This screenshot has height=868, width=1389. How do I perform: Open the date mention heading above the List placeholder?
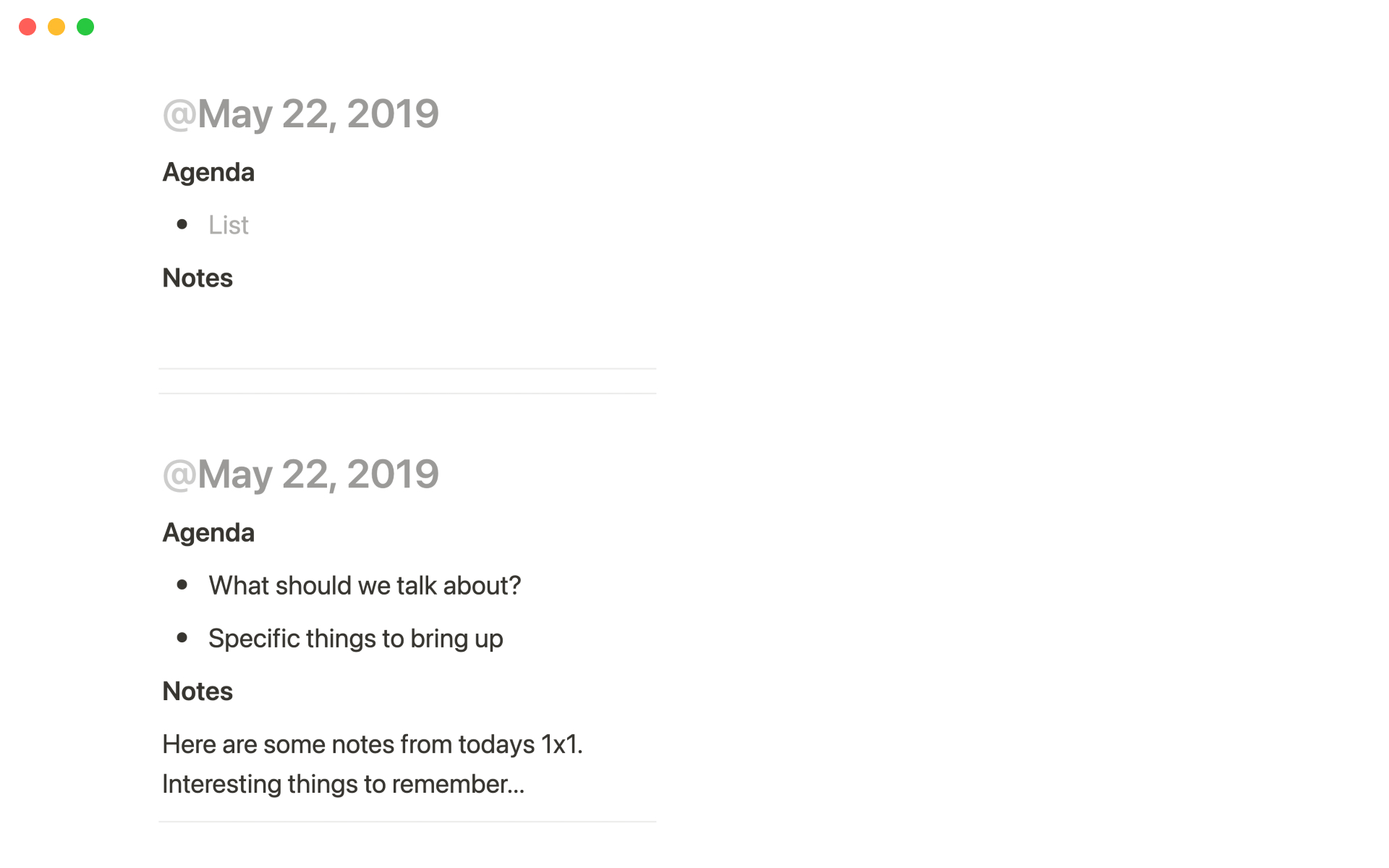(301, 114)
